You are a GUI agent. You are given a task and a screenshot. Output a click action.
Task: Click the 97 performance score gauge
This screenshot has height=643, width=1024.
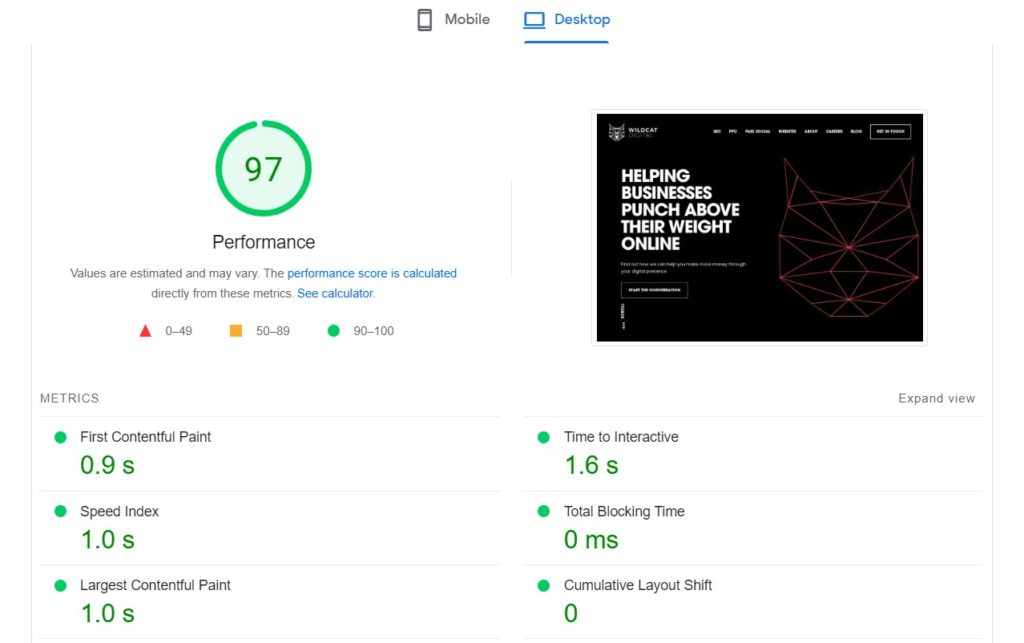coord(263,169)
